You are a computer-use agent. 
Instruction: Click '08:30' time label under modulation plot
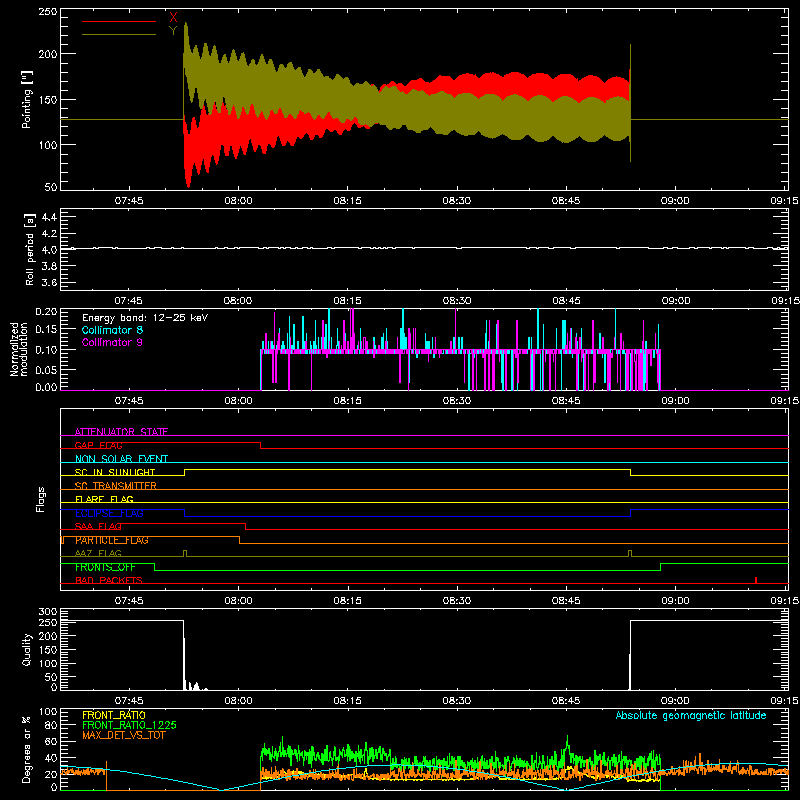457,401
